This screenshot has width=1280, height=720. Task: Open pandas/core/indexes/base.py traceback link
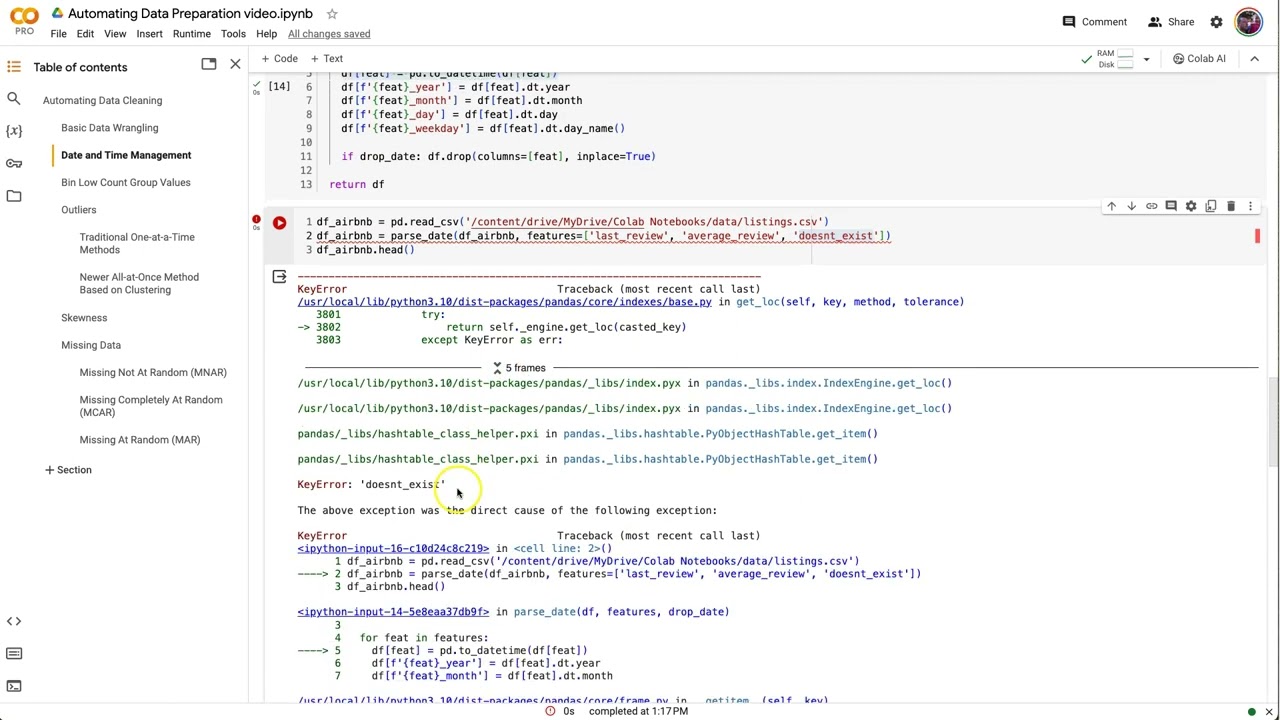pos(504,302)
